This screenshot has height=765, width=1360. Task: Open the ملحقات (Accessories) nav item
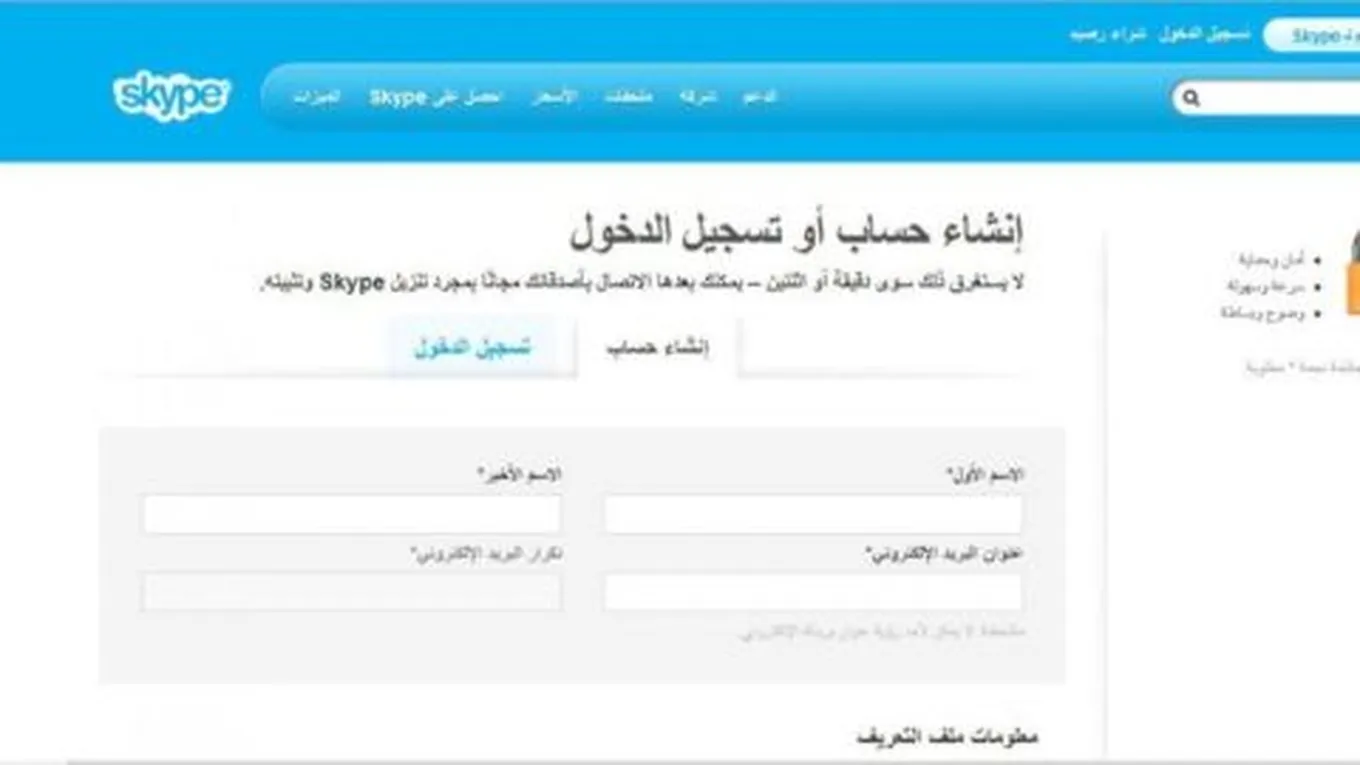point(628,97)
